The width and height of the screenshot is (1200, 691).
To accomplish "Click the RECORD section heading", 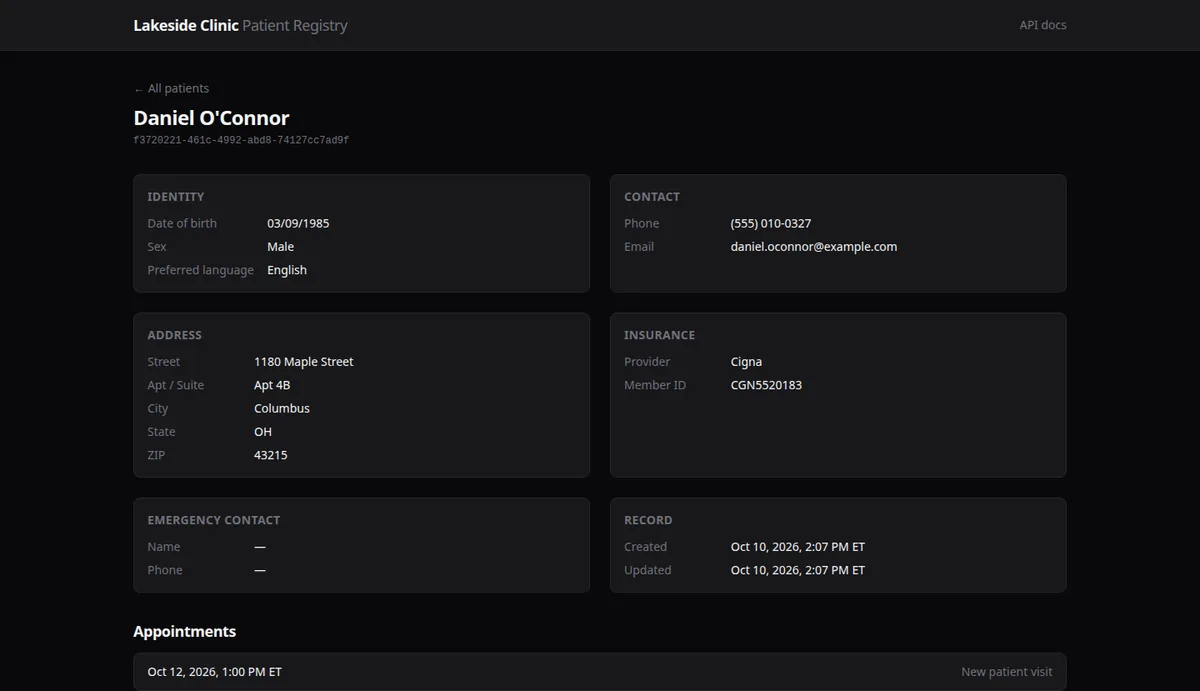I will (x=648, y=520).
